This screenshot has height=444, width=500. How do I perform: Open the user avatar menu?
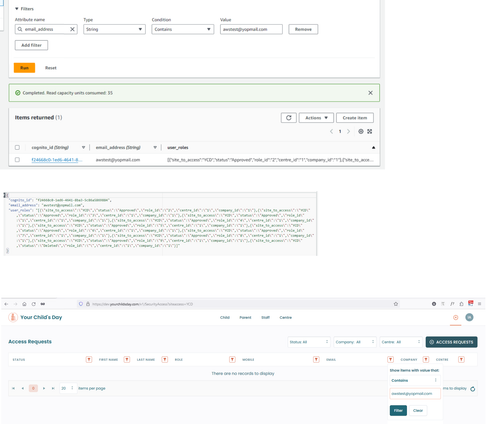[469, 317]
